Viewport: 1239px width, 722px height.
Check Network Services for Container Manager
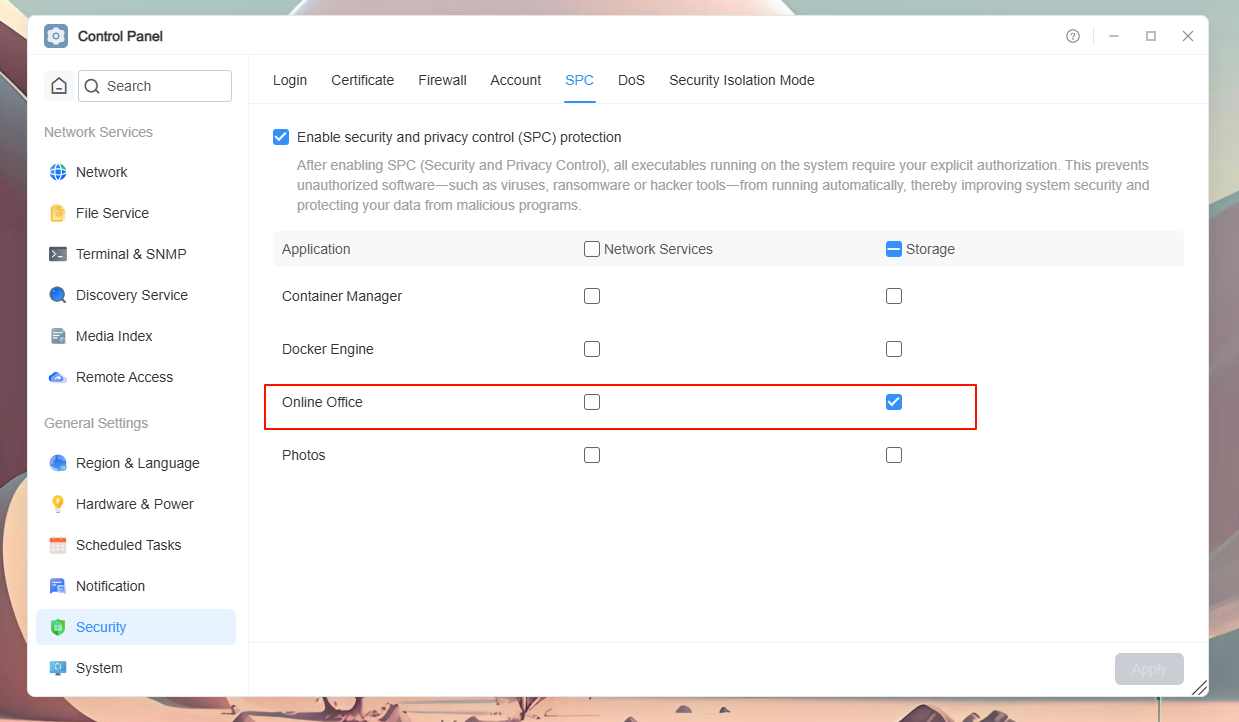point(592,296)
